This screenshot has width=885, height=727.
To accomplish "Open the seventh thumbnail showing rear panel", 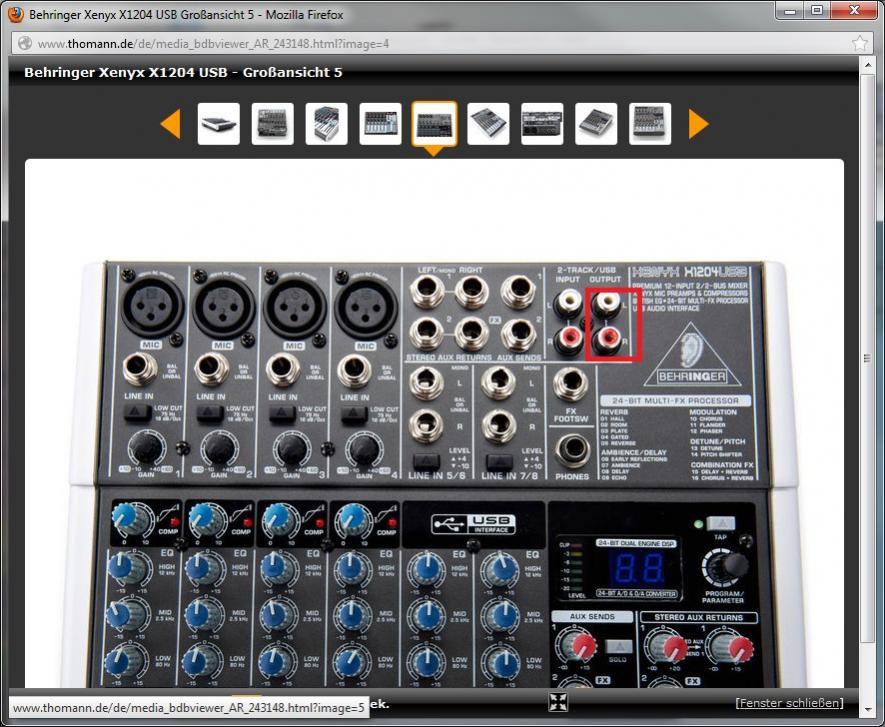I will pos(542,124).
